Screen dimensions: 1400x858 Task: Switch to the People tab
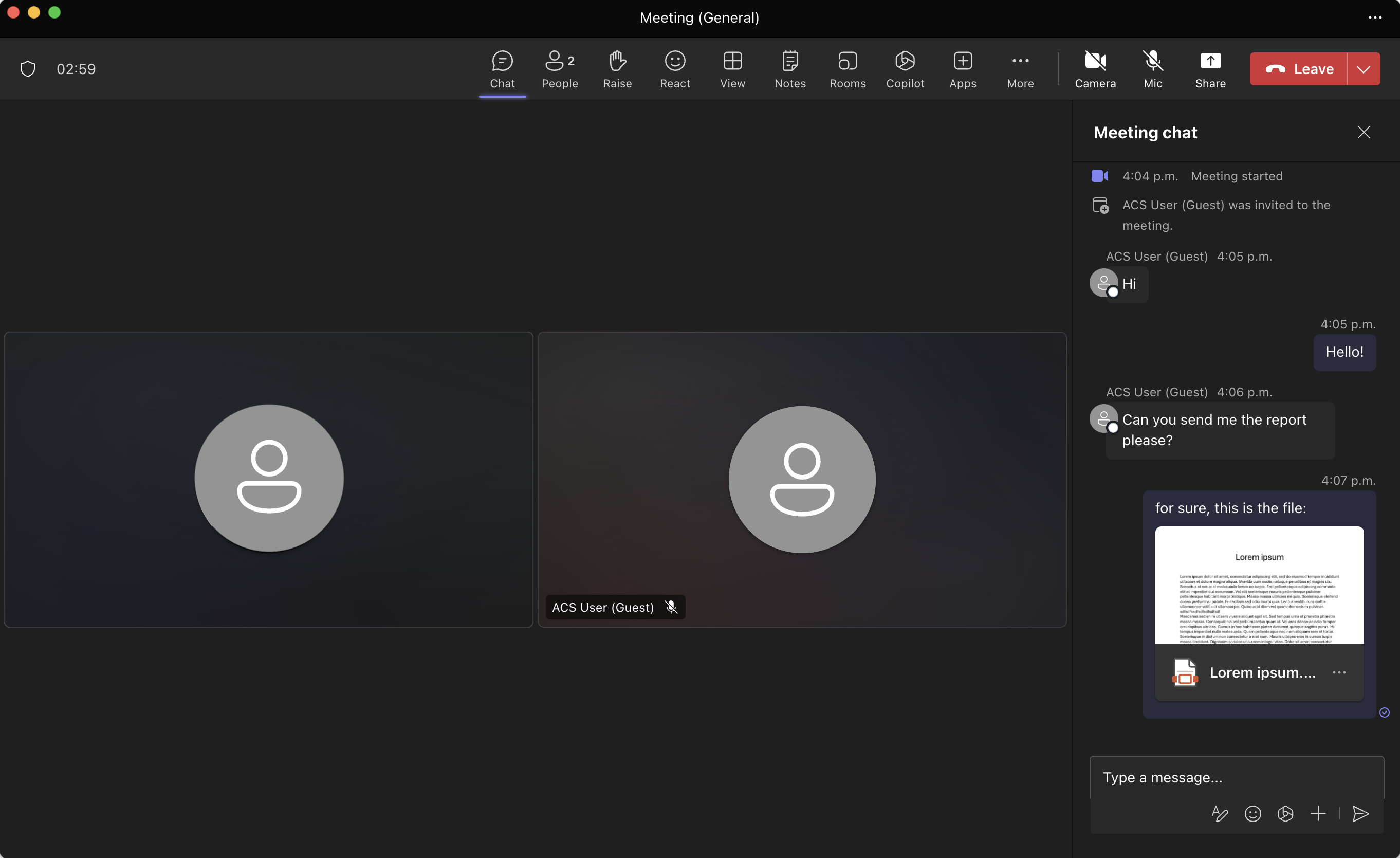pos(560,69)
